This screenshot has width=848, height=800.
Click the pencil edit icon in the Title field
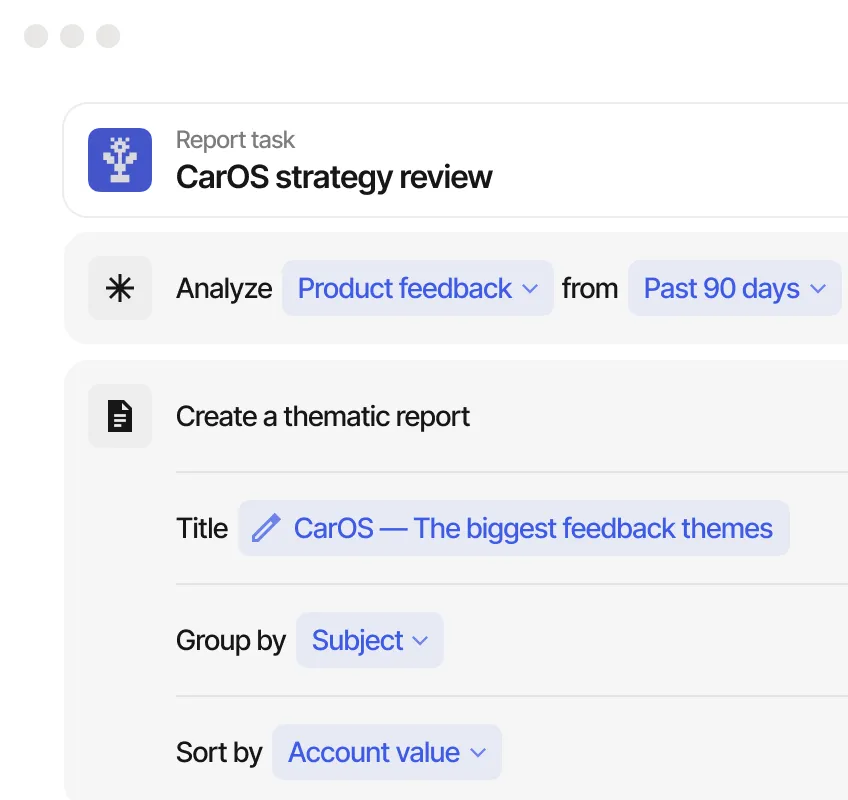click(266, 528)
